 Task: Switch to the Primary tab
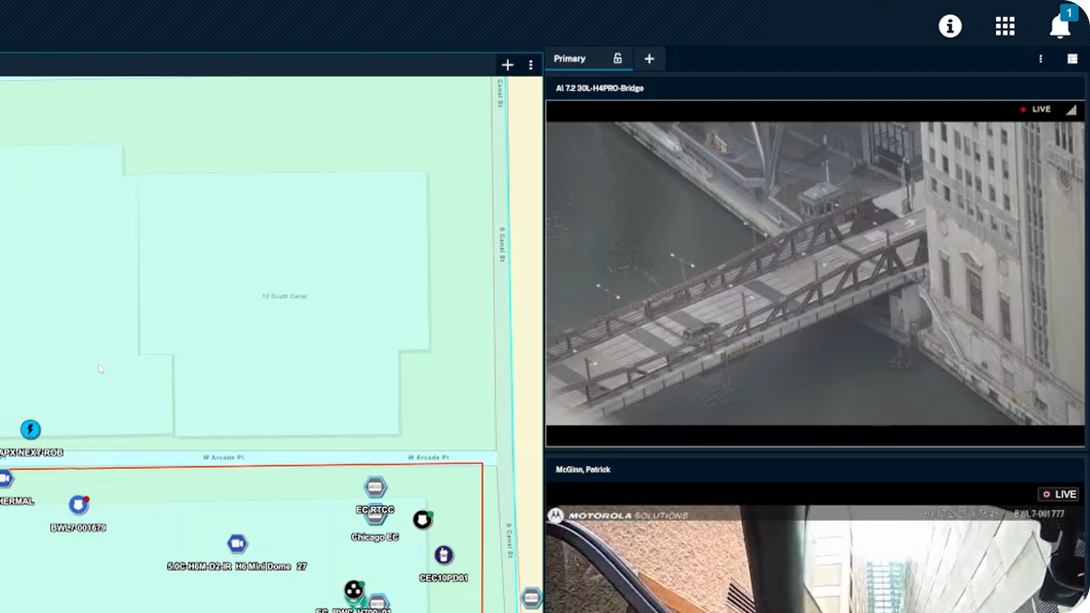pos(570,59)
